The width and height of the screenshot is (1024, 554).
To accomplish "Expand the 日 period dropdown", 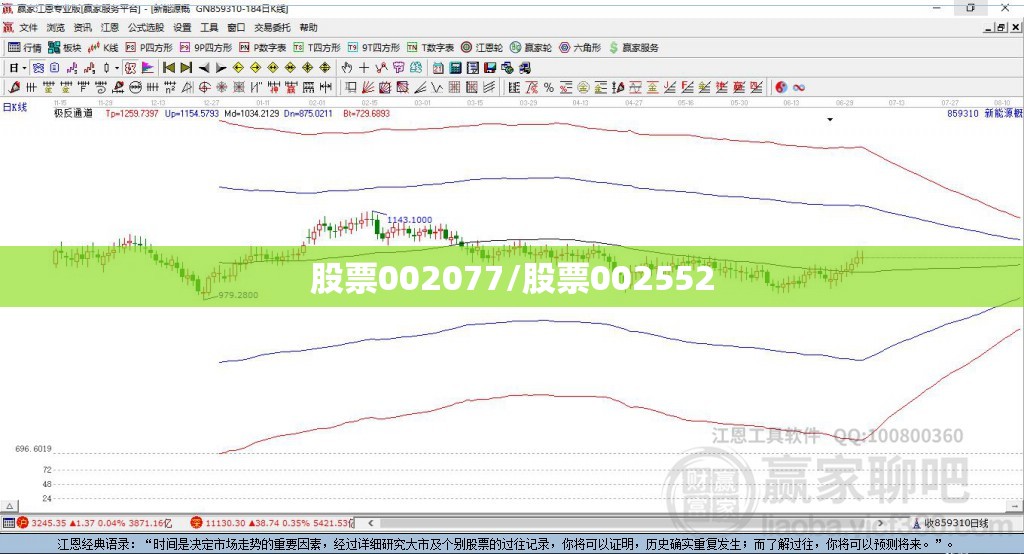I will click(24, 68).
